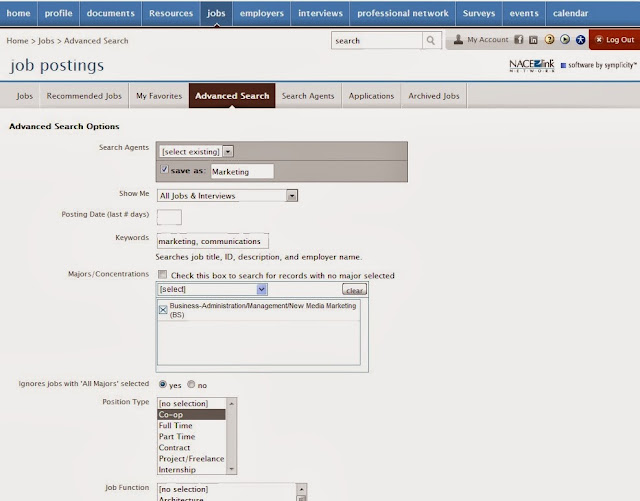The image size is (640, 501).
Task: Open the jobs menu
Action: point(216,13)
